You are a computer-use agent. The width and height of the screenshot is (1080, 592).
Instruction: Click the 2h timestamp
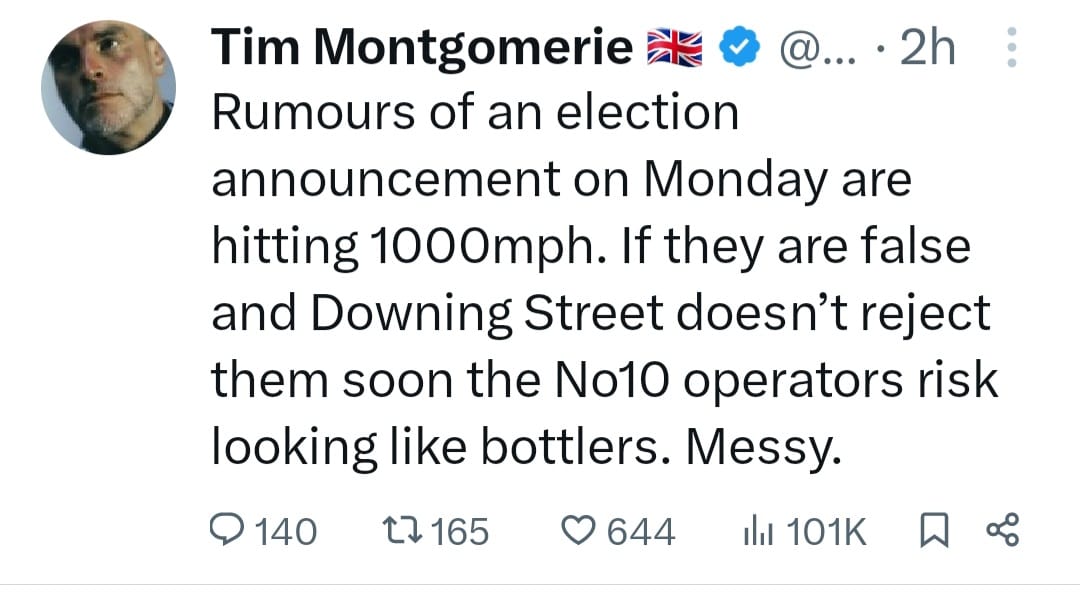(x=928, y=48)
